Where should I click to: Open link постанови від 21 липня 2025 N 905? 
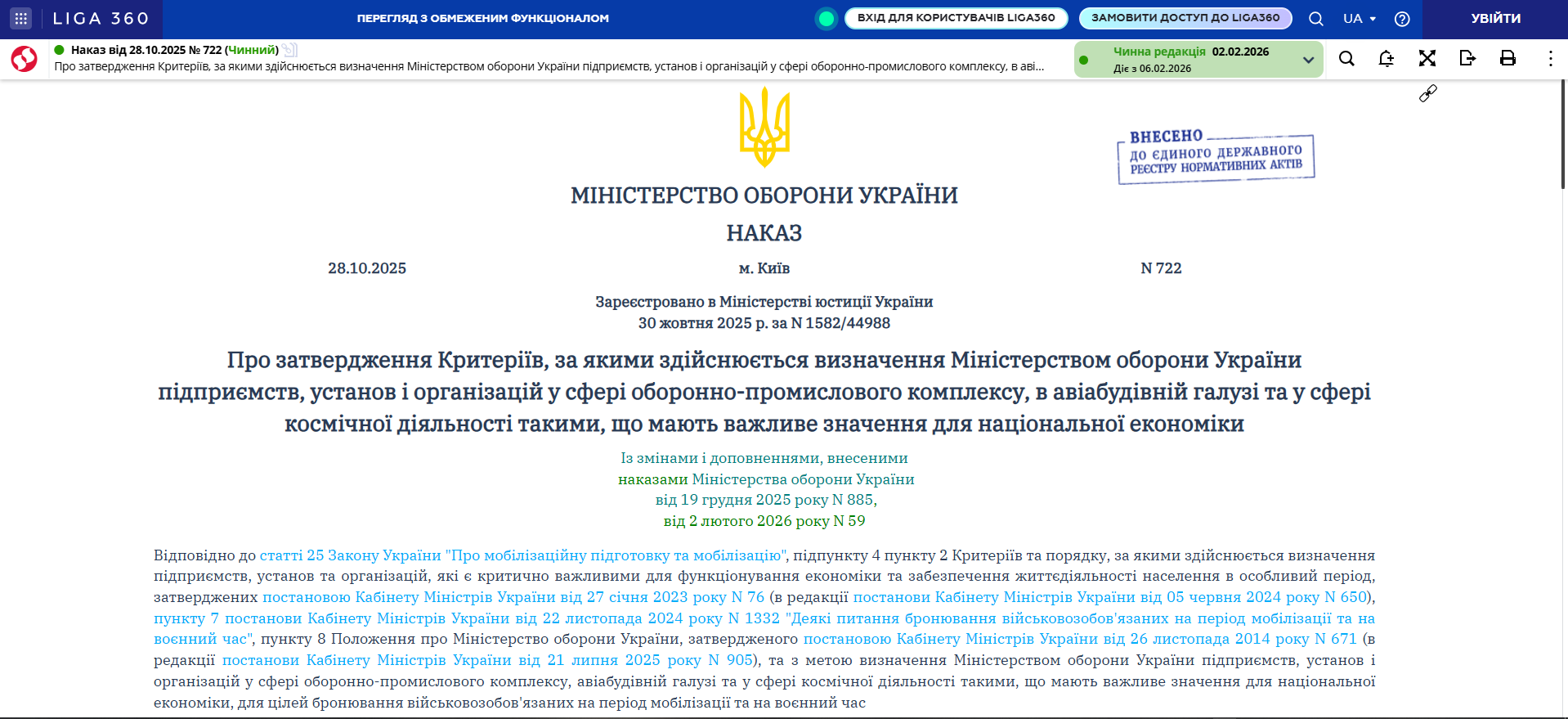tap(487, 660)
